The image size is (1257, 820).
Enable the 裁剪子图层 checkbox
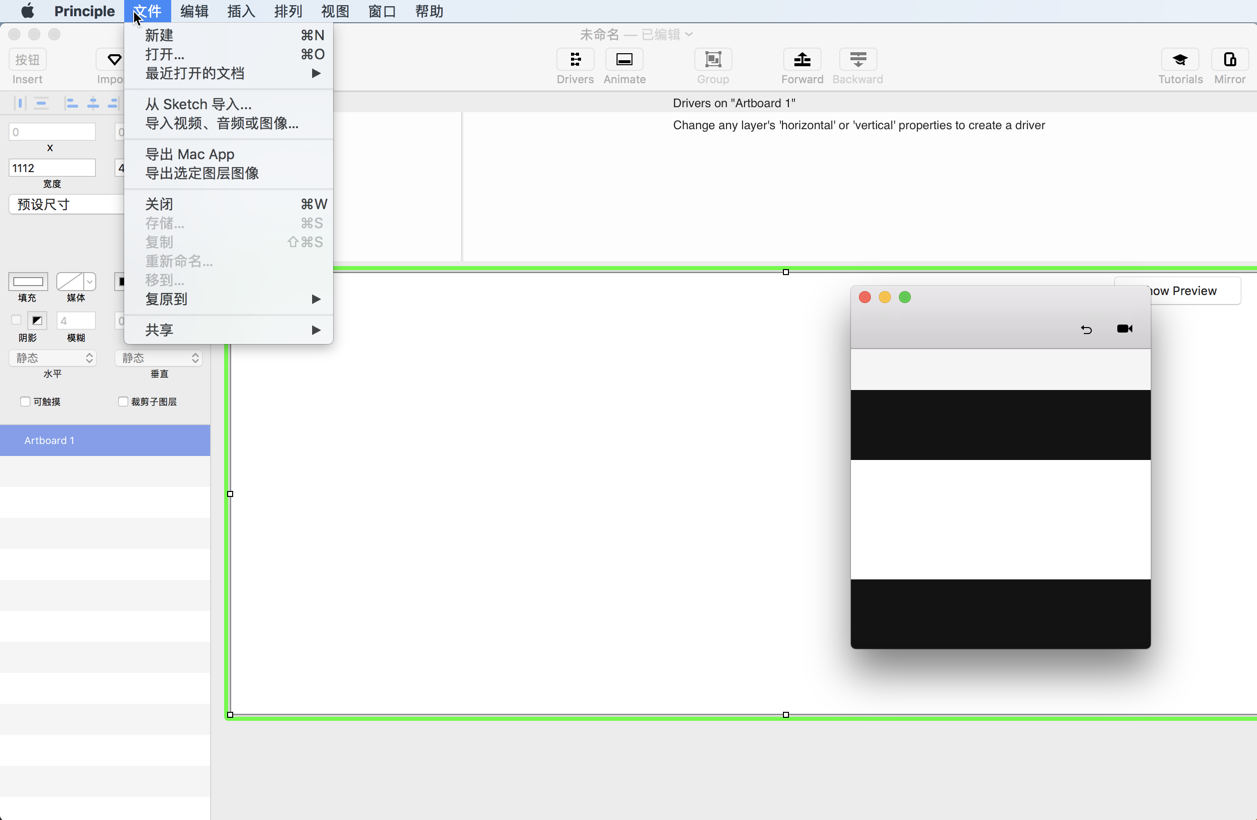coord(122,401)
